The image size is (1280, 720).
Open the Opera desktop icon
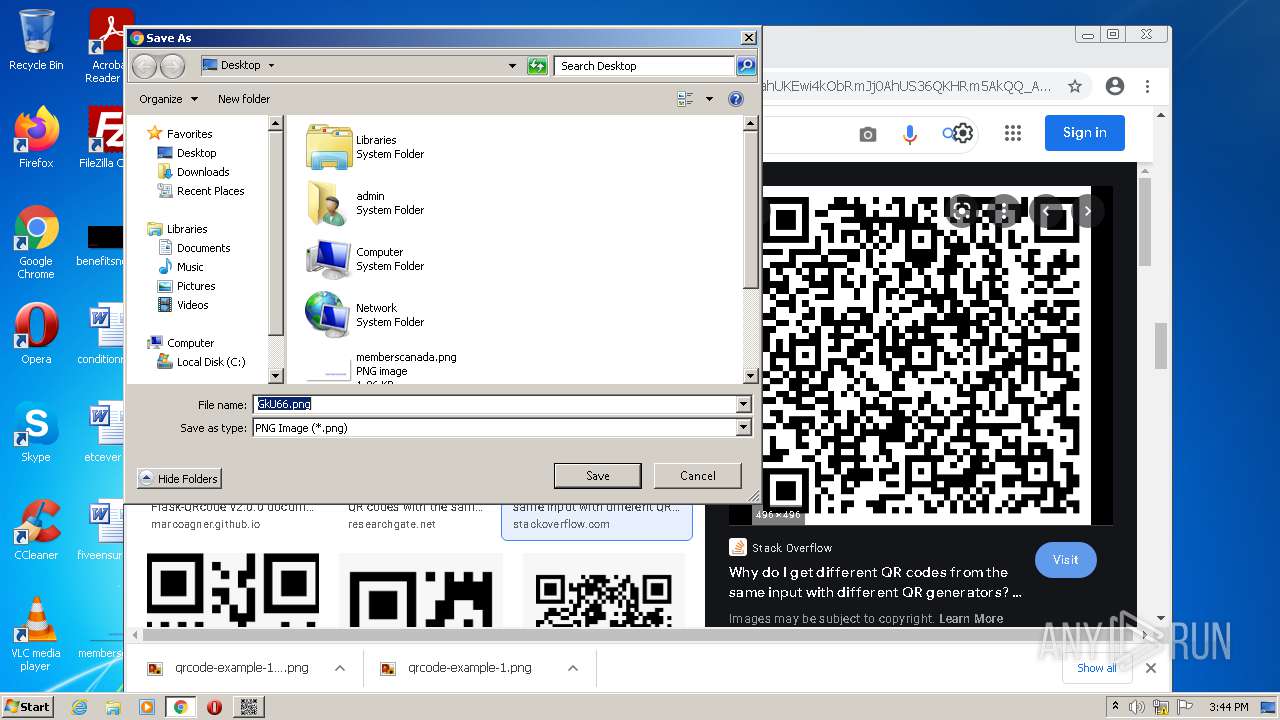pyautogui.click(x=36, y=333)
